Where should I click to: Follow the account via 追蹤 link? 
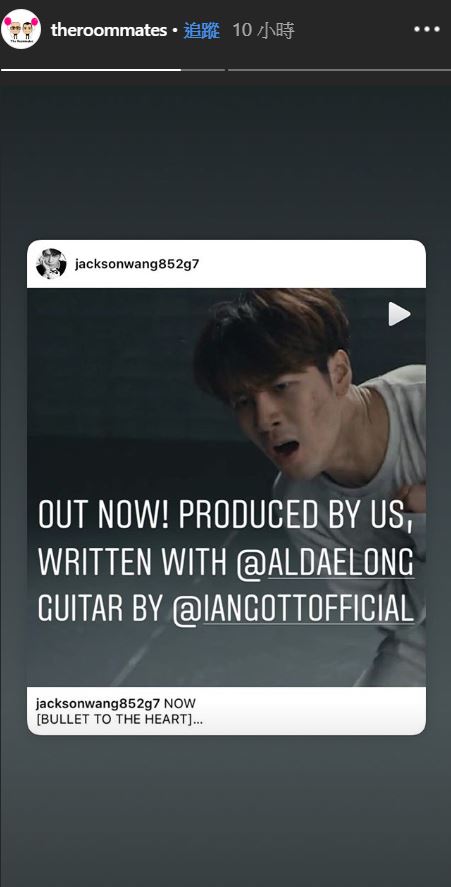pos(201,30)
